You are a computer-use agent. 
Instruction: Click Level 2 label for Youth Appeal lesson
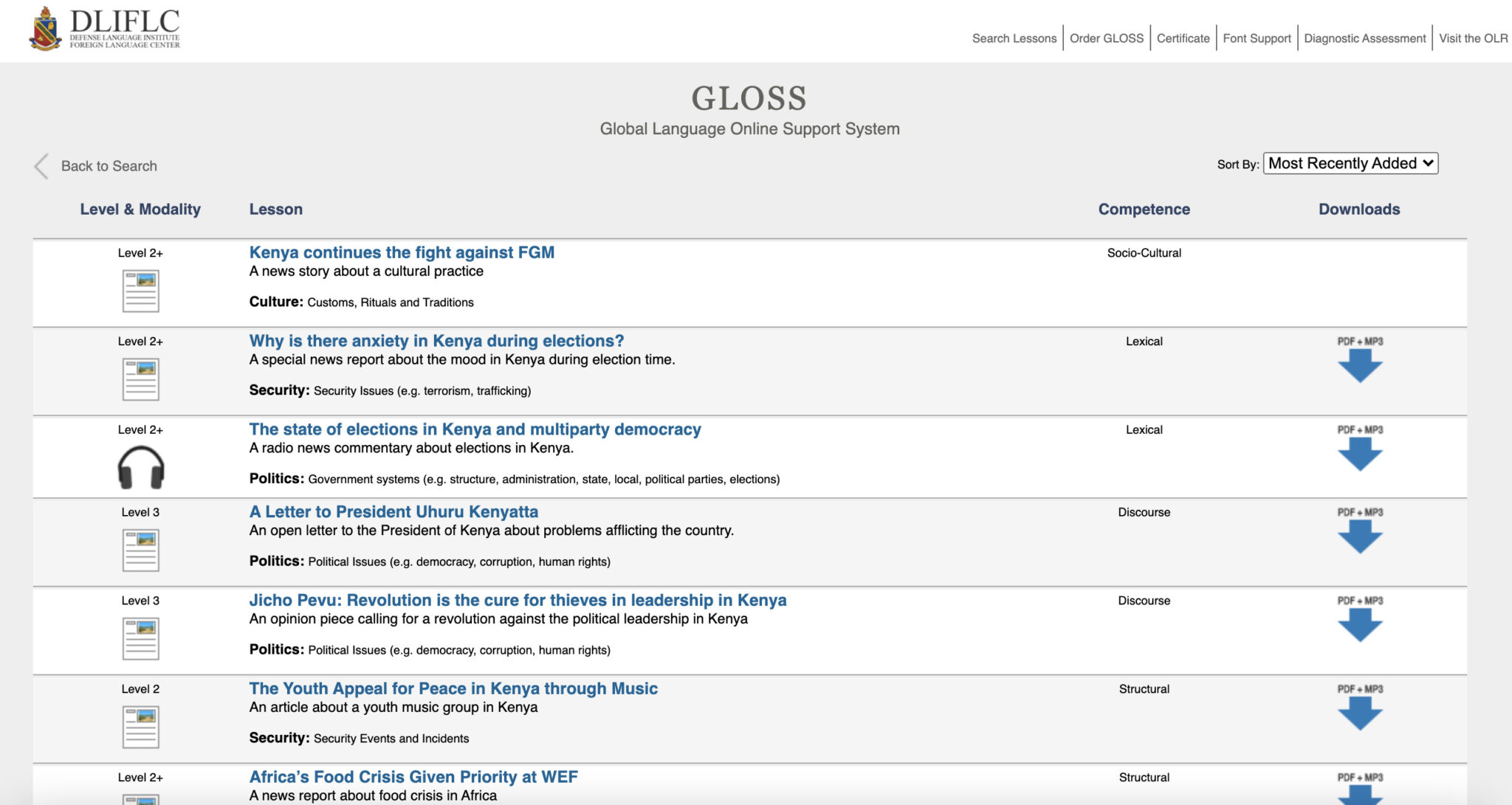coord(140,689)
